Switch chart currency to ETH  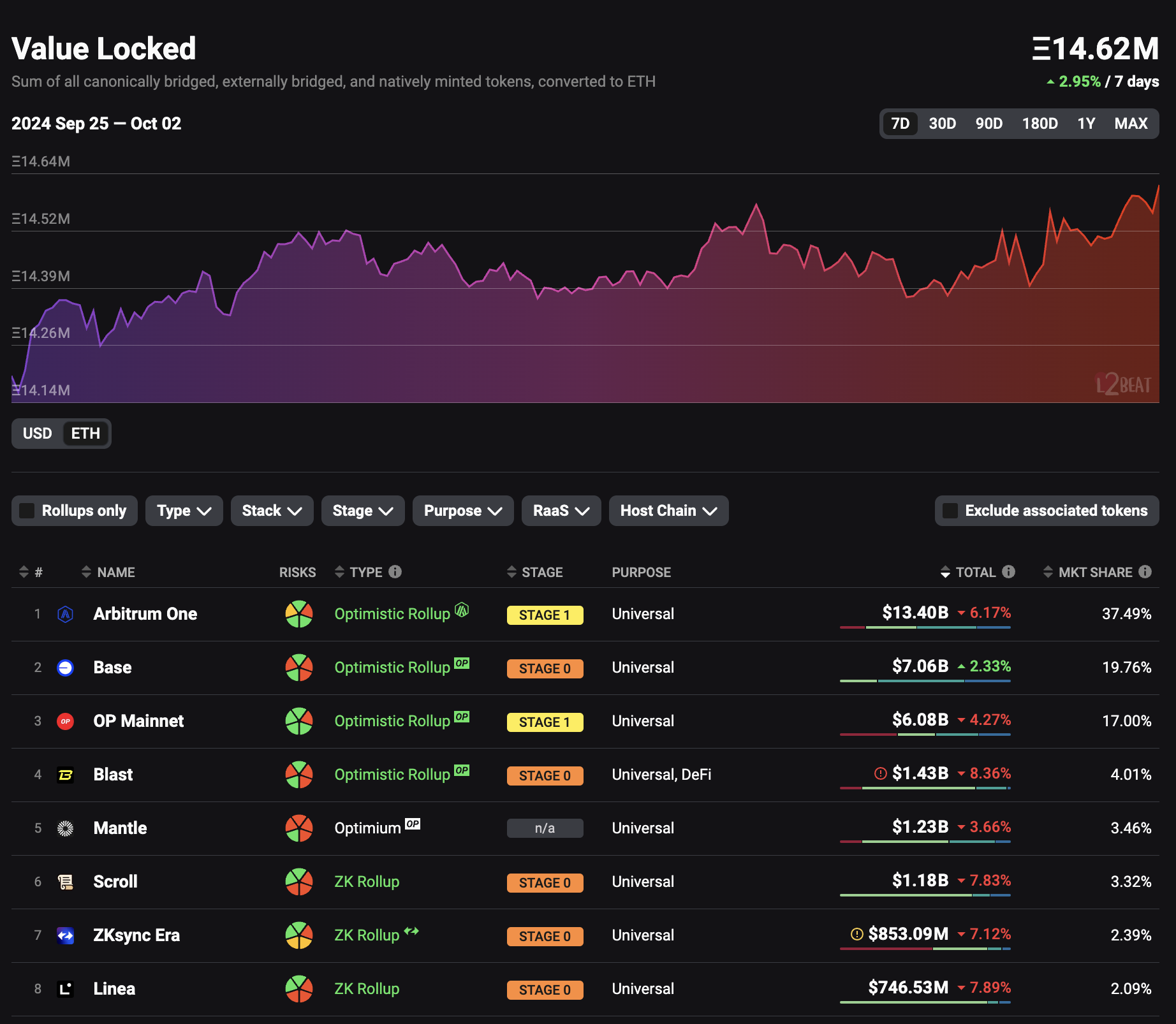85,434
